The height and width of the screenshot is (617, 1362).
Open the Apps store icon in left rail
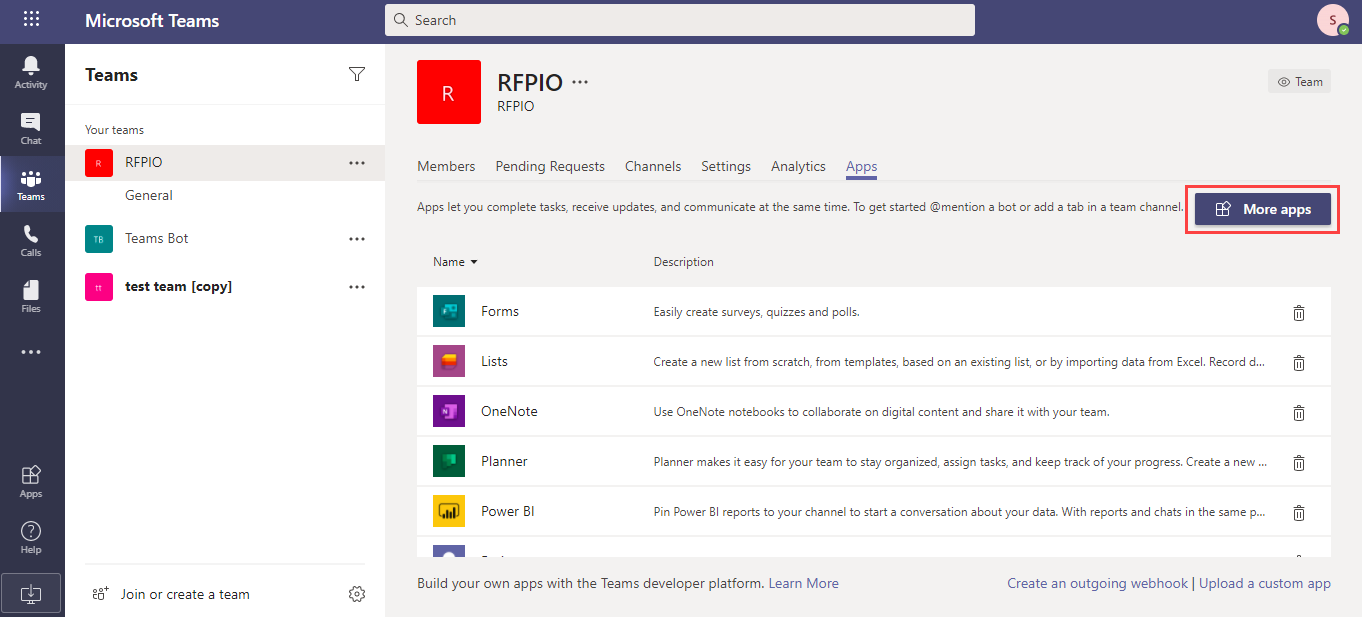tap(31, 481)
